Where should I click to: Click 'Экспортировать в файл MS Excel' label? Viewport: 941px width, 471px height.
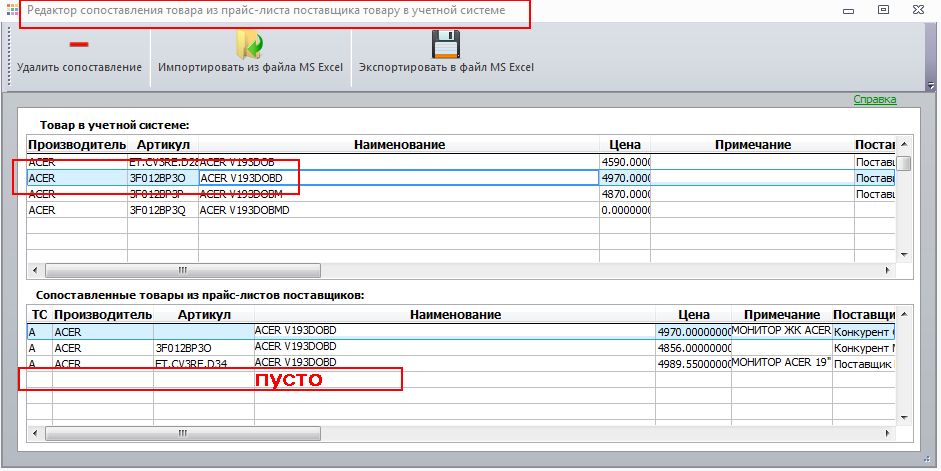click(446, 67)
